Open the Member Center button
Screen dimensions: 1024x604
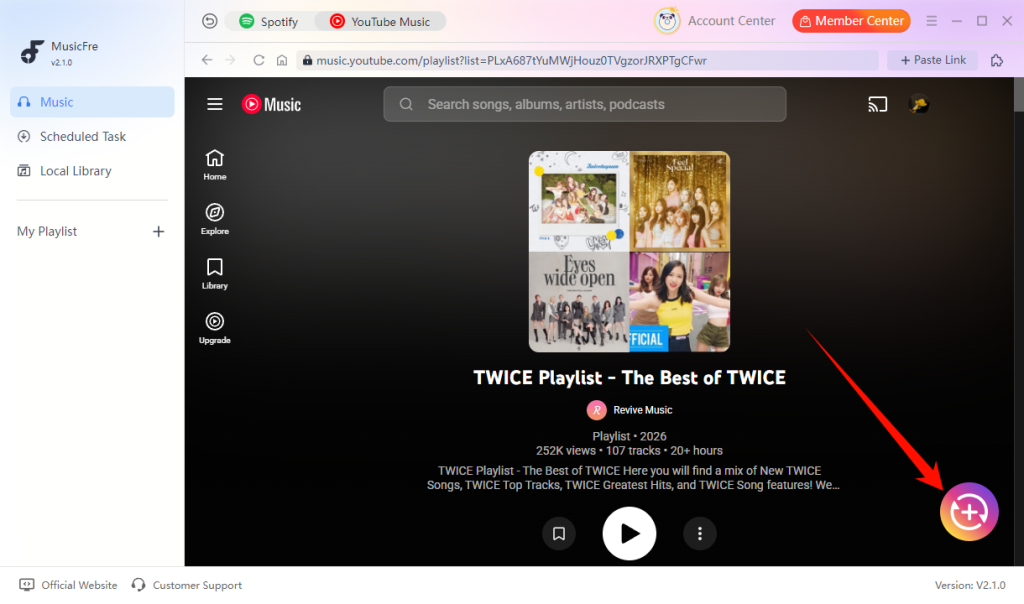coord(851,21)
